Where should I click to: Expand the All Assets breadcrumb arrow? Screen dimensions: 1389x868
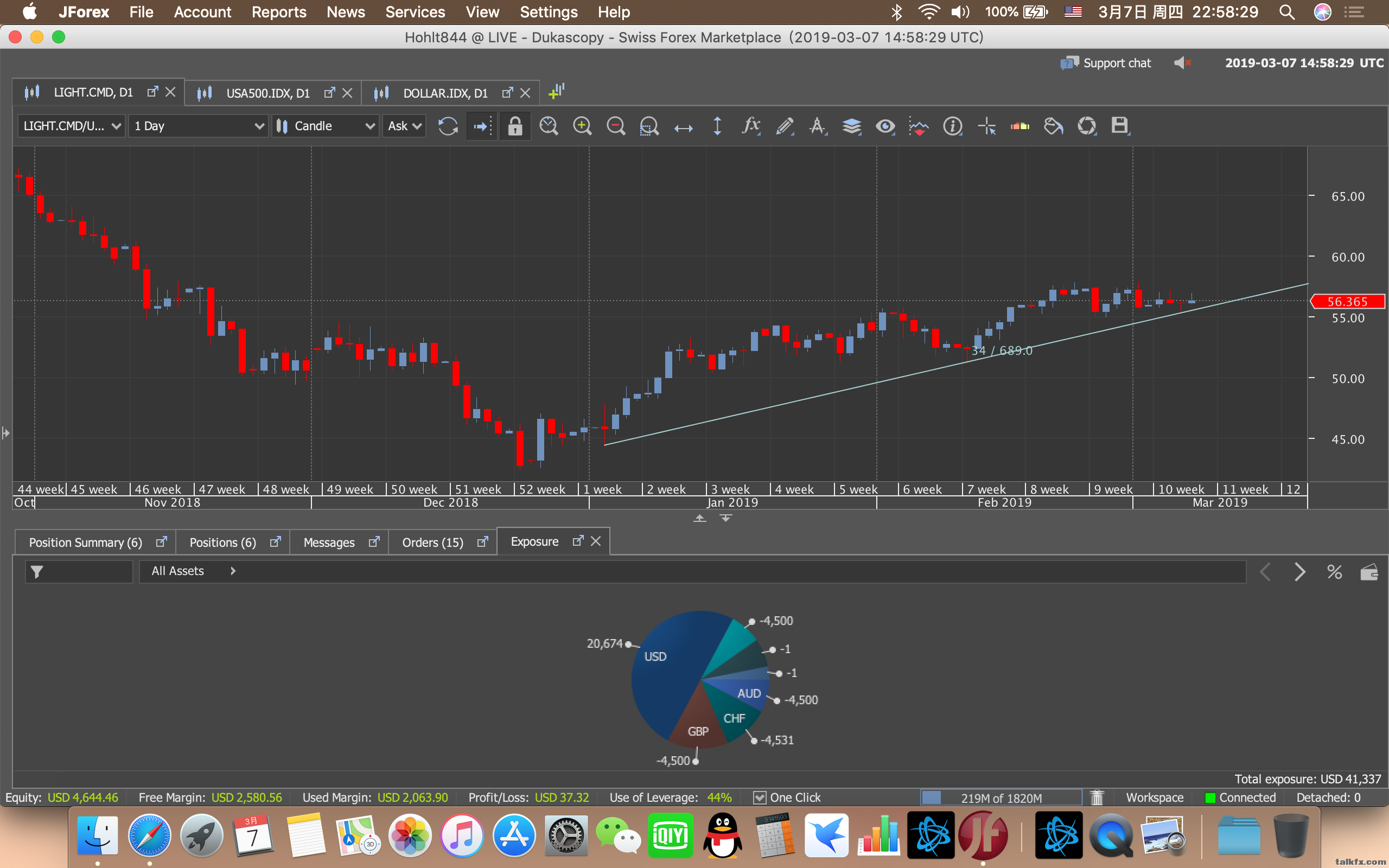(232, 571)
